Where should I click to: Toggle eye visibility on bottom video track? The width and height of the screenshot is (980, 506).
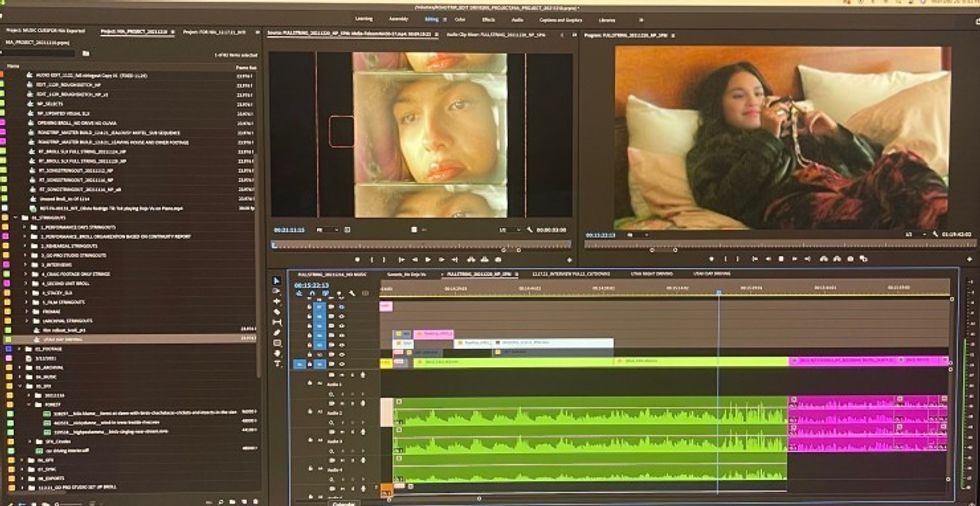click(x=341, y=364)
